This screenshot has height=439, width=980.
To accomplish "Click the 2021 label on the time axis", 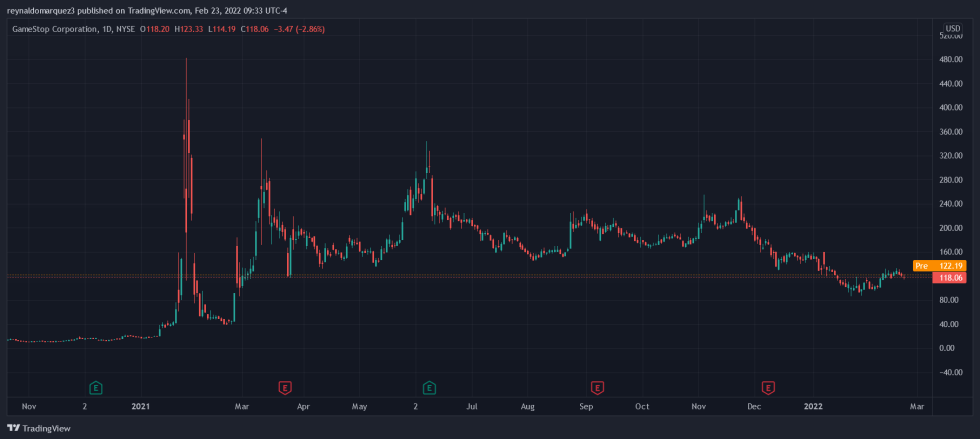I will 141,407.
